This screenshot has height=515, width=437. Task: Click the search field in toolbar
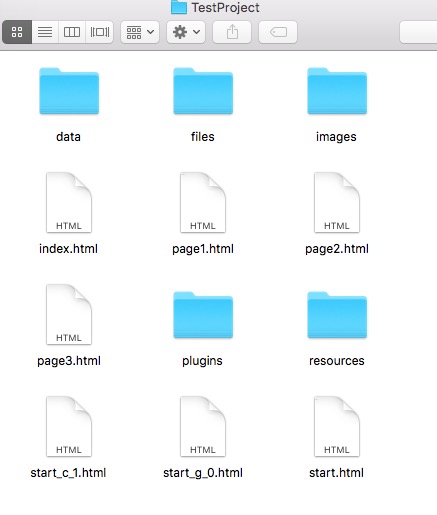(418, 32)
